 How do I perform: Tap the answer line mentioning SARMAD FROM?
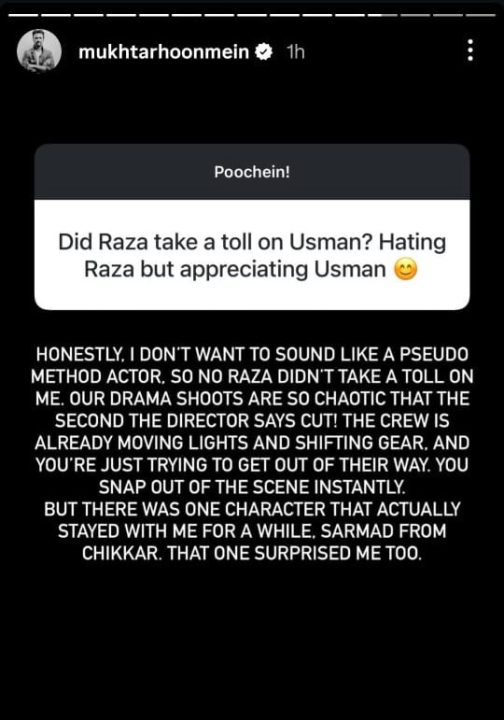click(x=252, y=531)
